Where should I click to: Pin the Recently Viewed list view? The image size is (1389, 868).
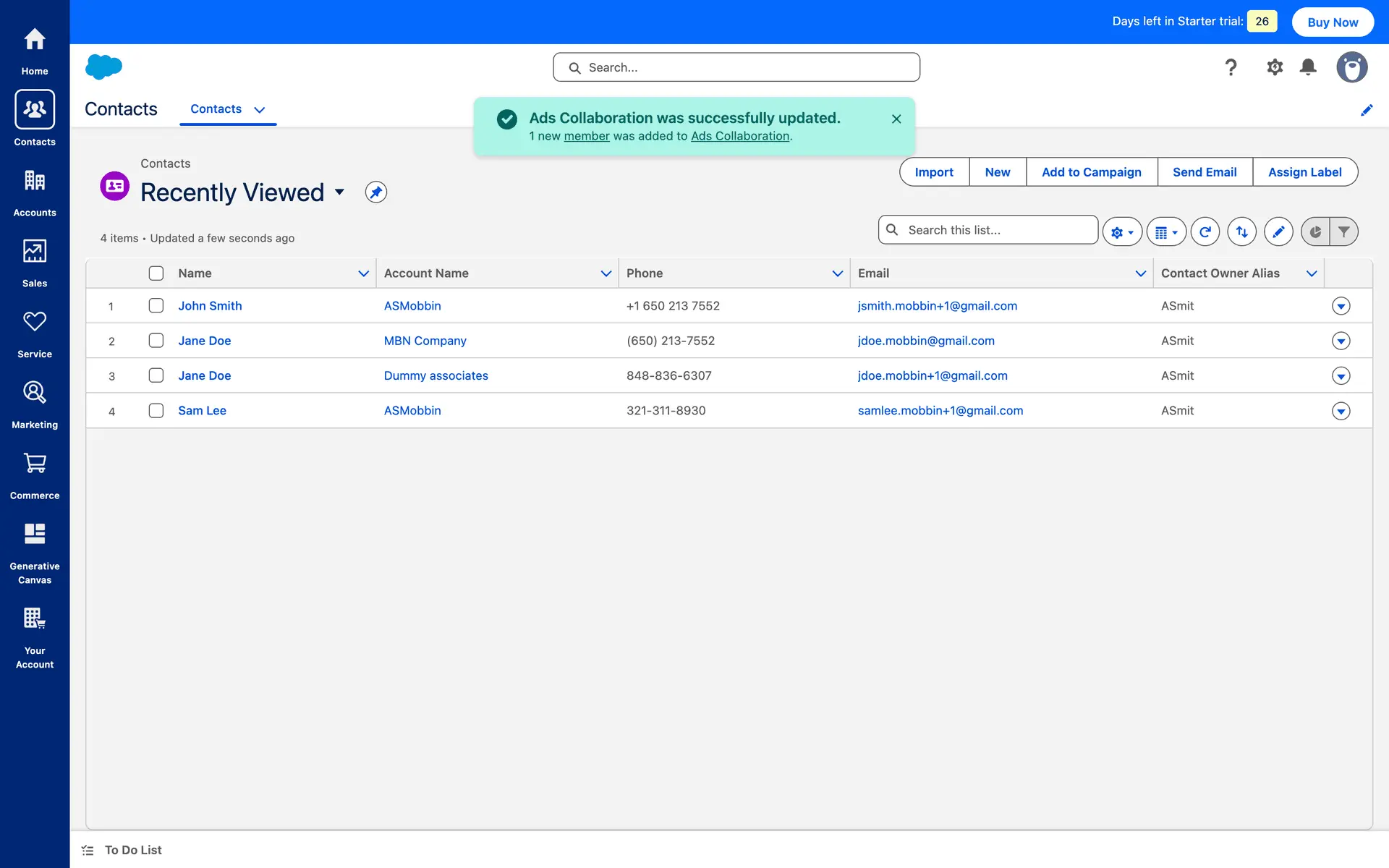coord(375,192)
